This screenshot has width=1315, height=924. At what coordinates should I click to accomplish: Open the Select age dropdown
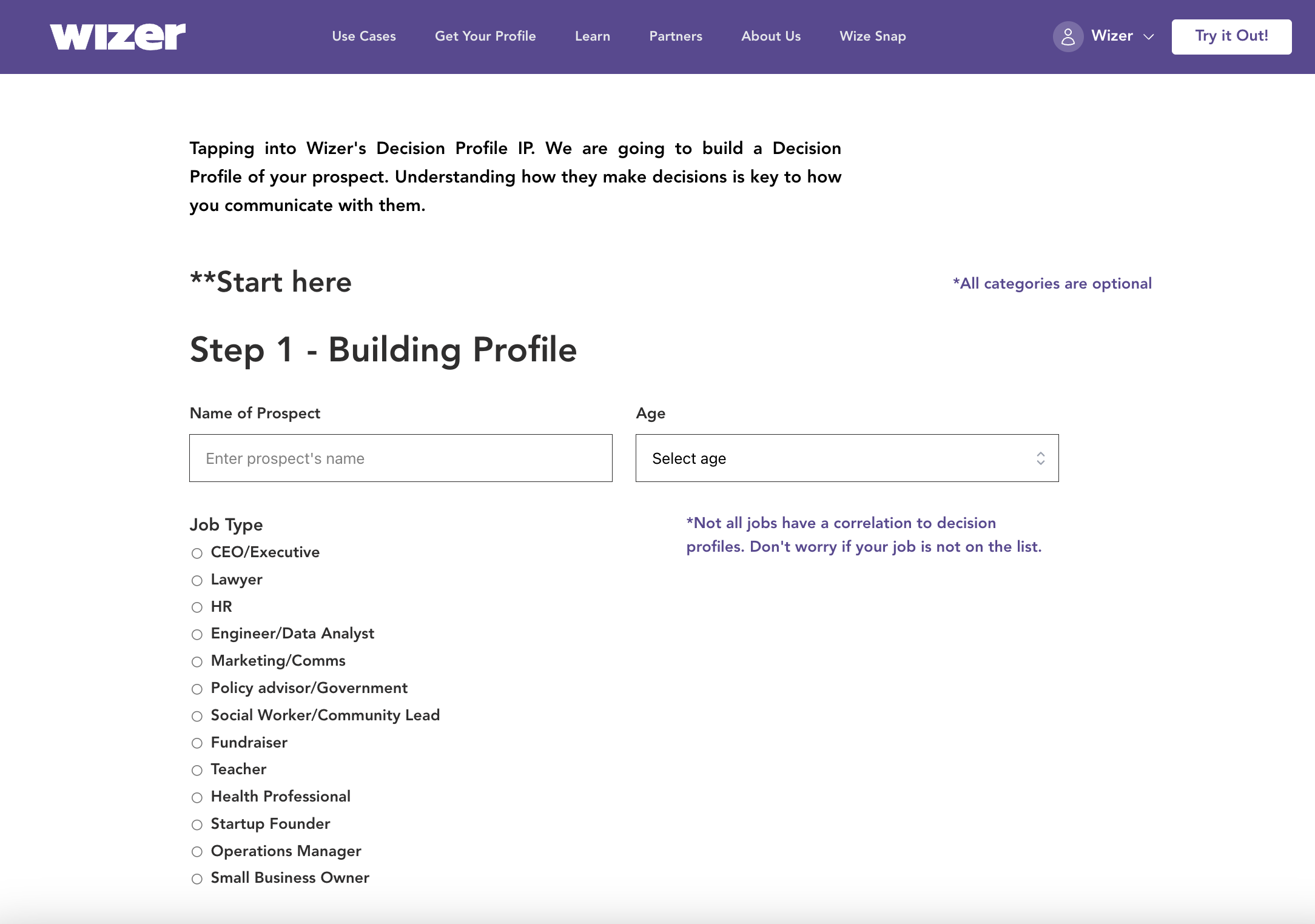846,458
